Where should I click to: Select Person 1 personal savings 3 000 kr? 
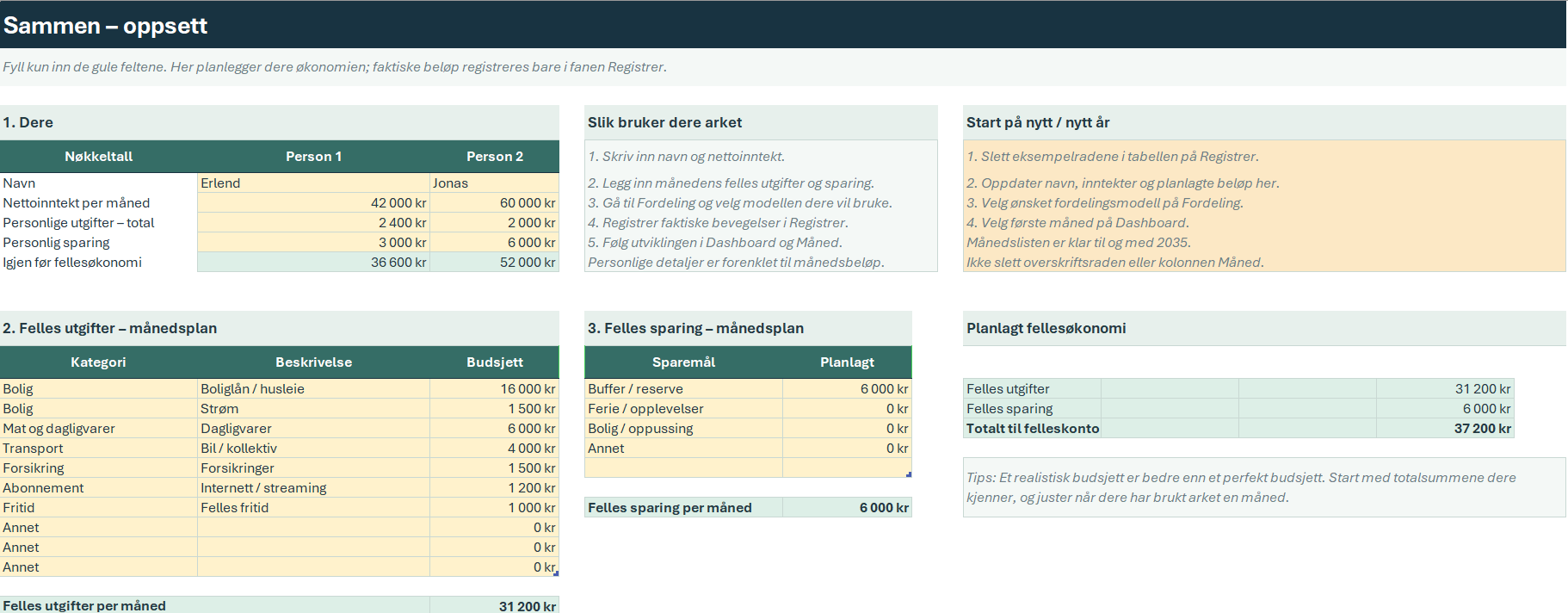pos(313,242)
